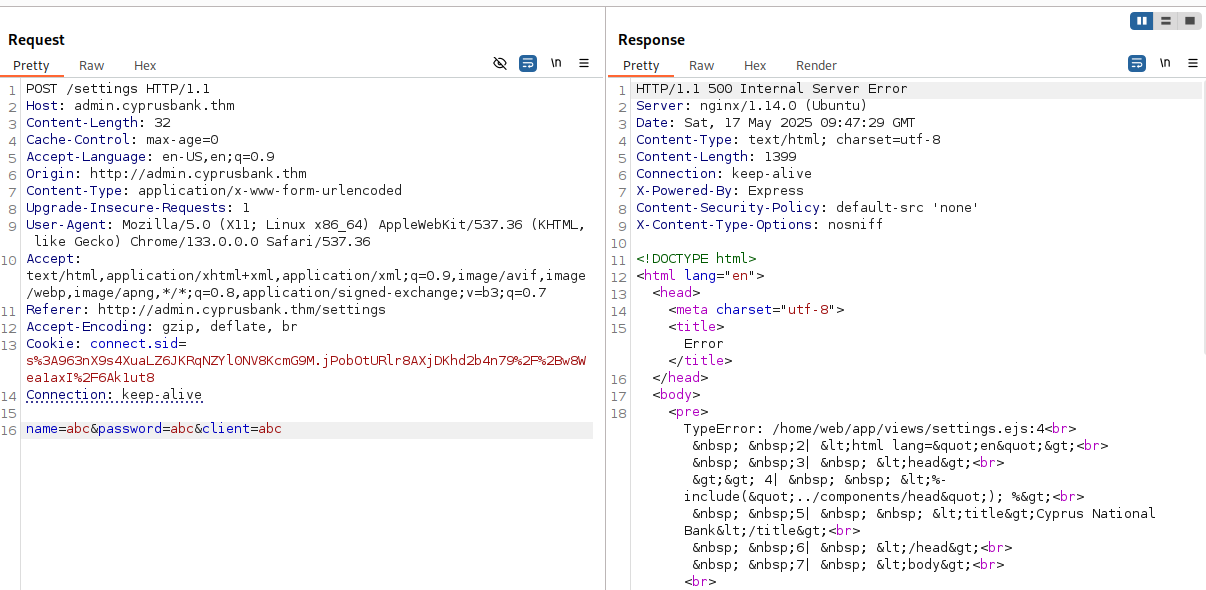
Task: Click the Date response header line
Action: (776, 123)
